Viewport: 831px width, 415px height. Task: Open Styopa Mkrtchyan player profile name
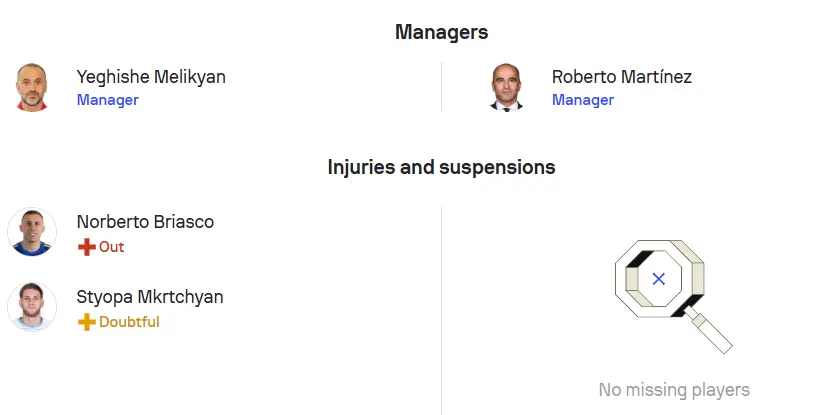pyautogui.click(x=150, y=297)
